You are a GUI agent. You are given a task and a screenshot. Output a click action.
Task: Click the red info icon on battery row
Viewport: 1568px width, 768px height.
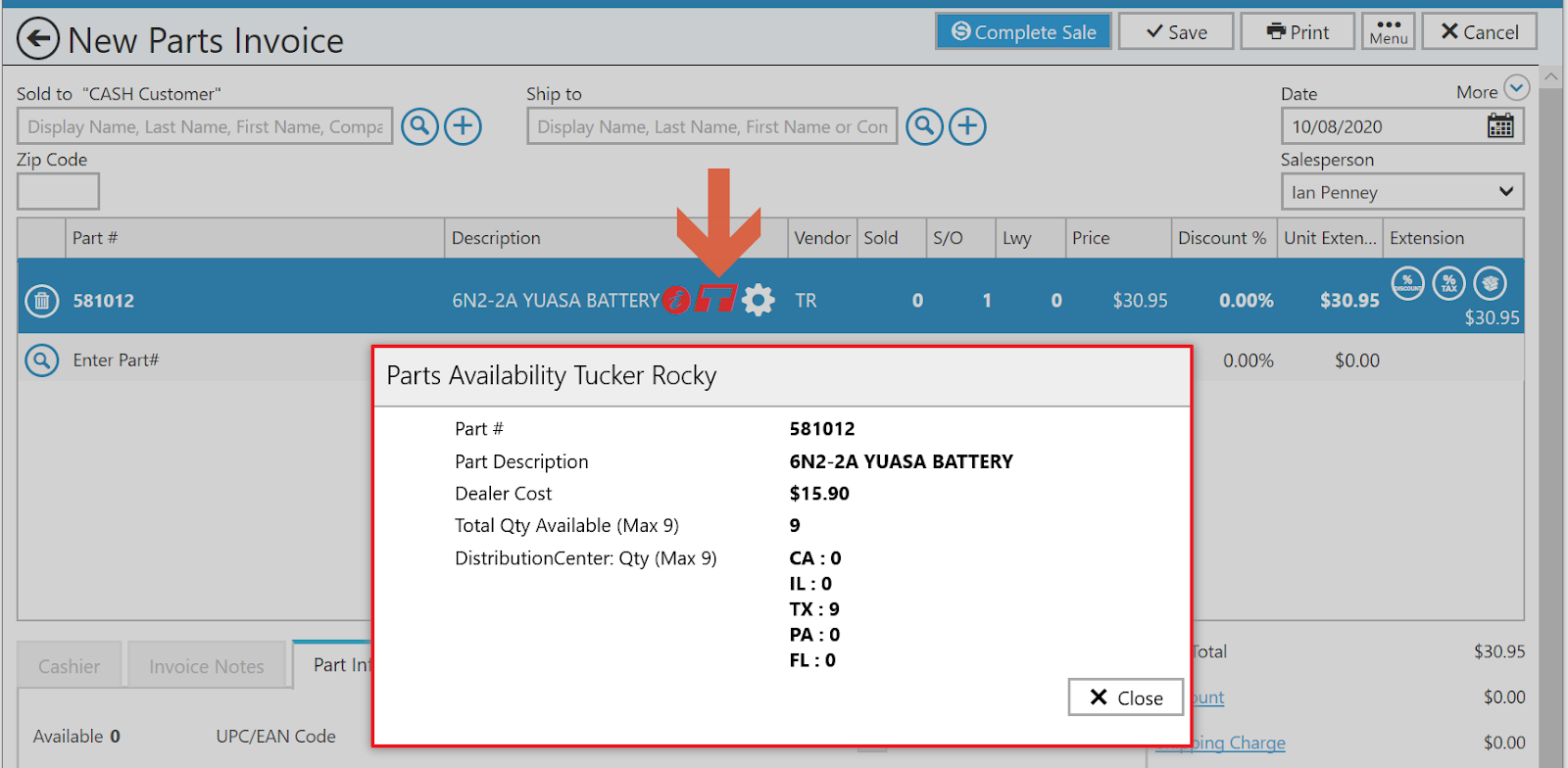[676, 300]
